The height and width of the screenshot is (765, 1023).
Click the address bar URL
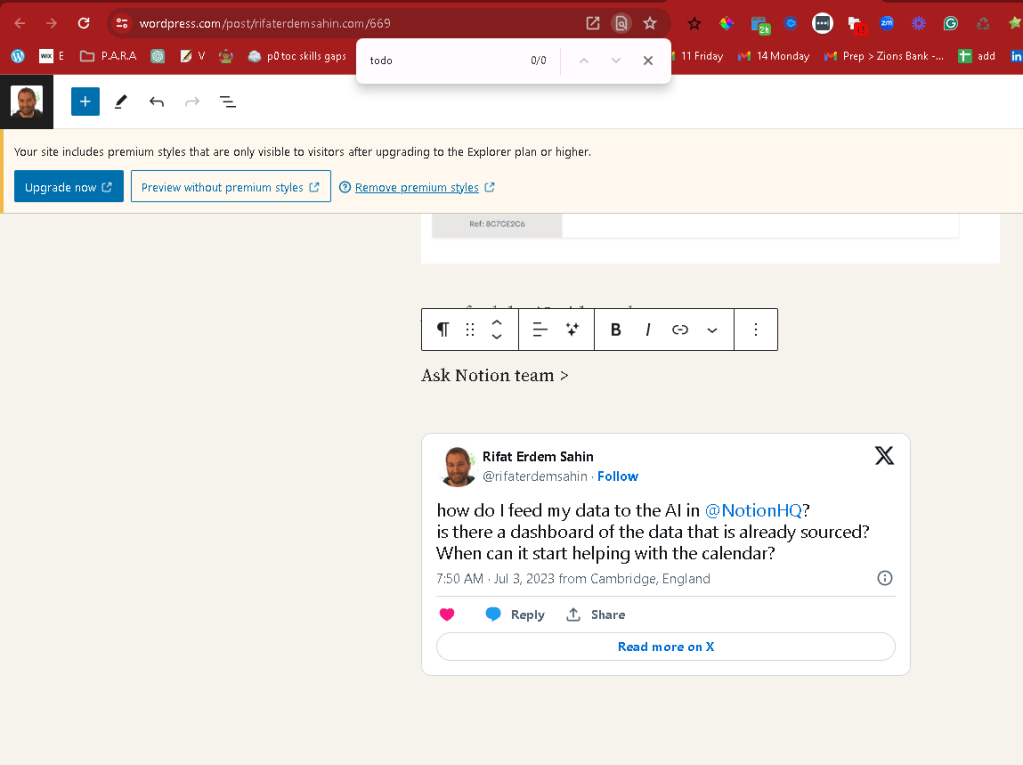point(265,23)
